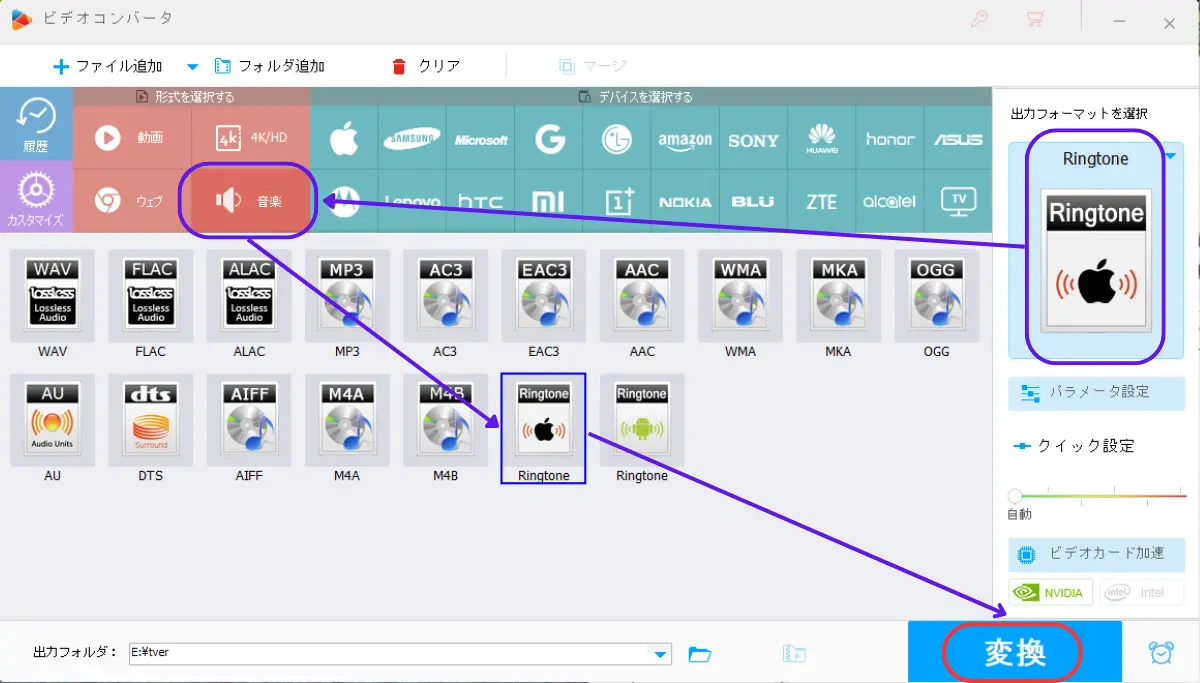1200x683 pixels.
Task: Open LG device presets
Action: click(617, 139)
